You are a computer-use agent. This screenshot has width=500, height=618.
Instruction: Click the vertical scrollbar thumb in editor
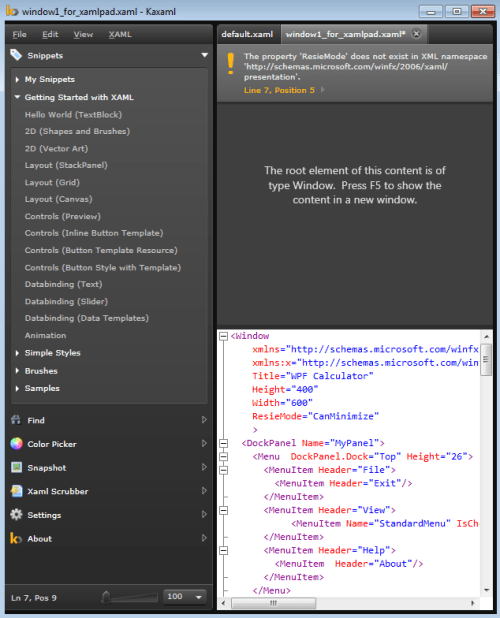486,359
